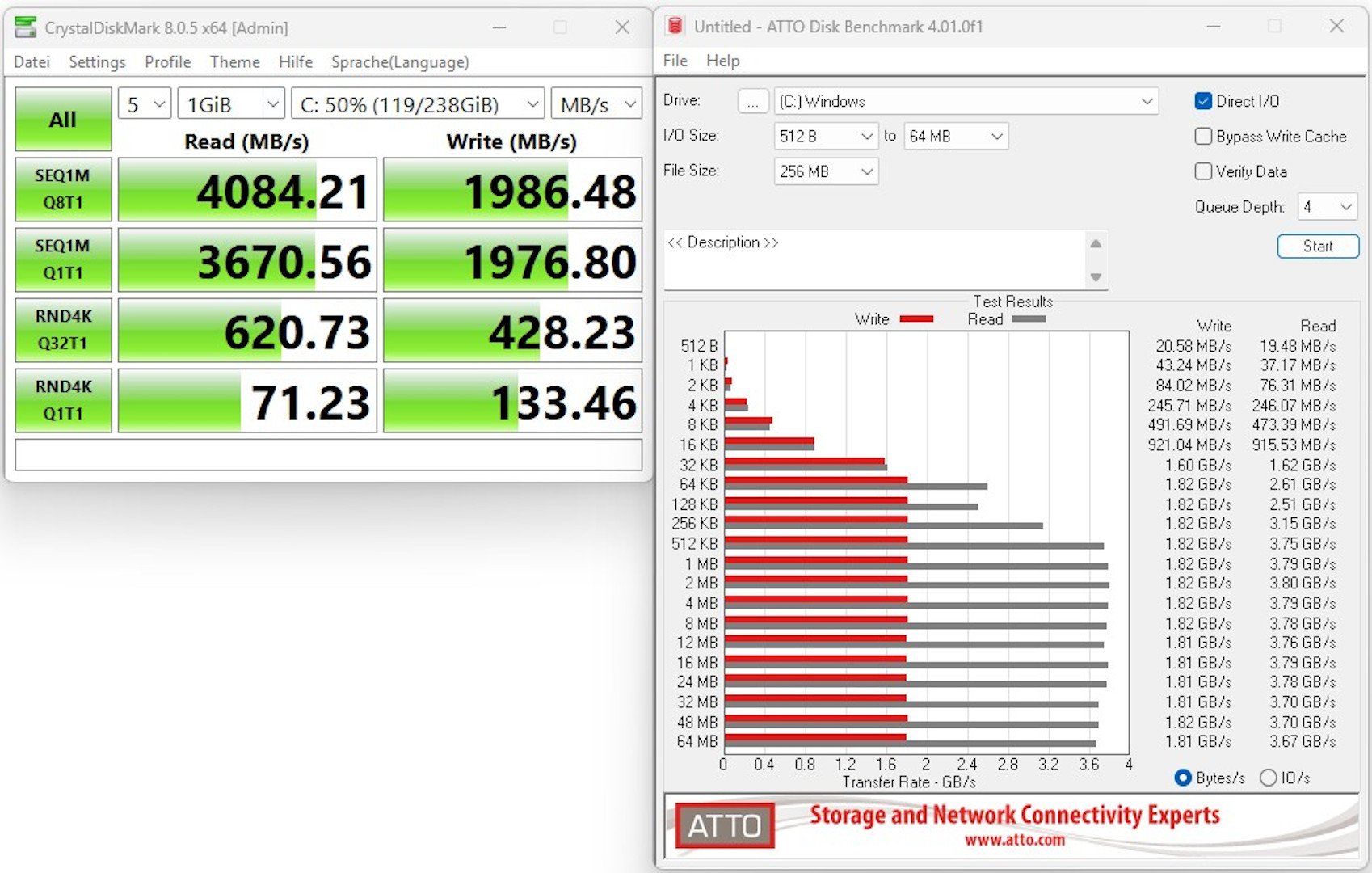
Task: Click the 620.73 read result
Action: coord(247,330)
